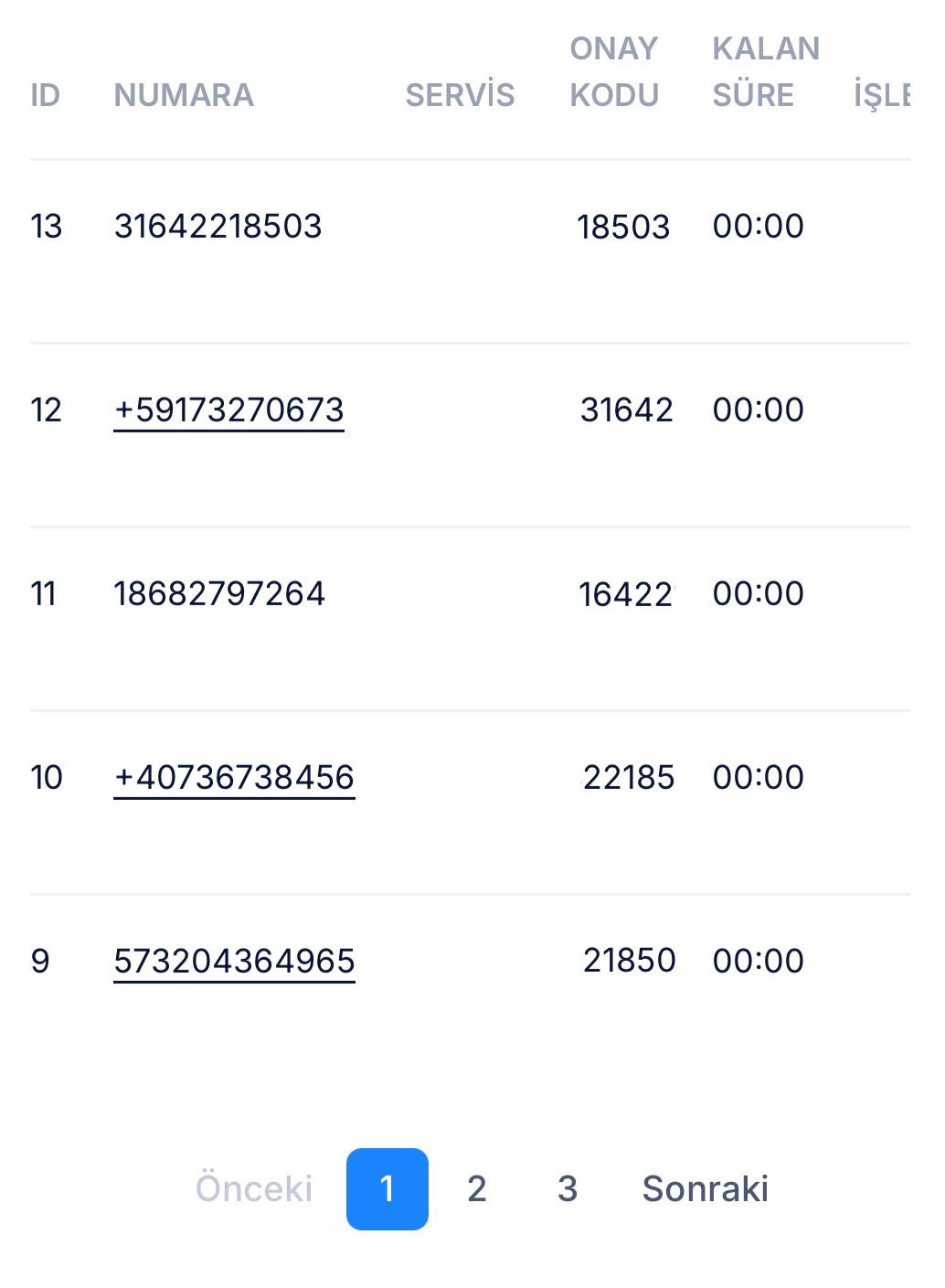Select the highlighted page 1 button
945x1288 pixels.
(387, 1188)
